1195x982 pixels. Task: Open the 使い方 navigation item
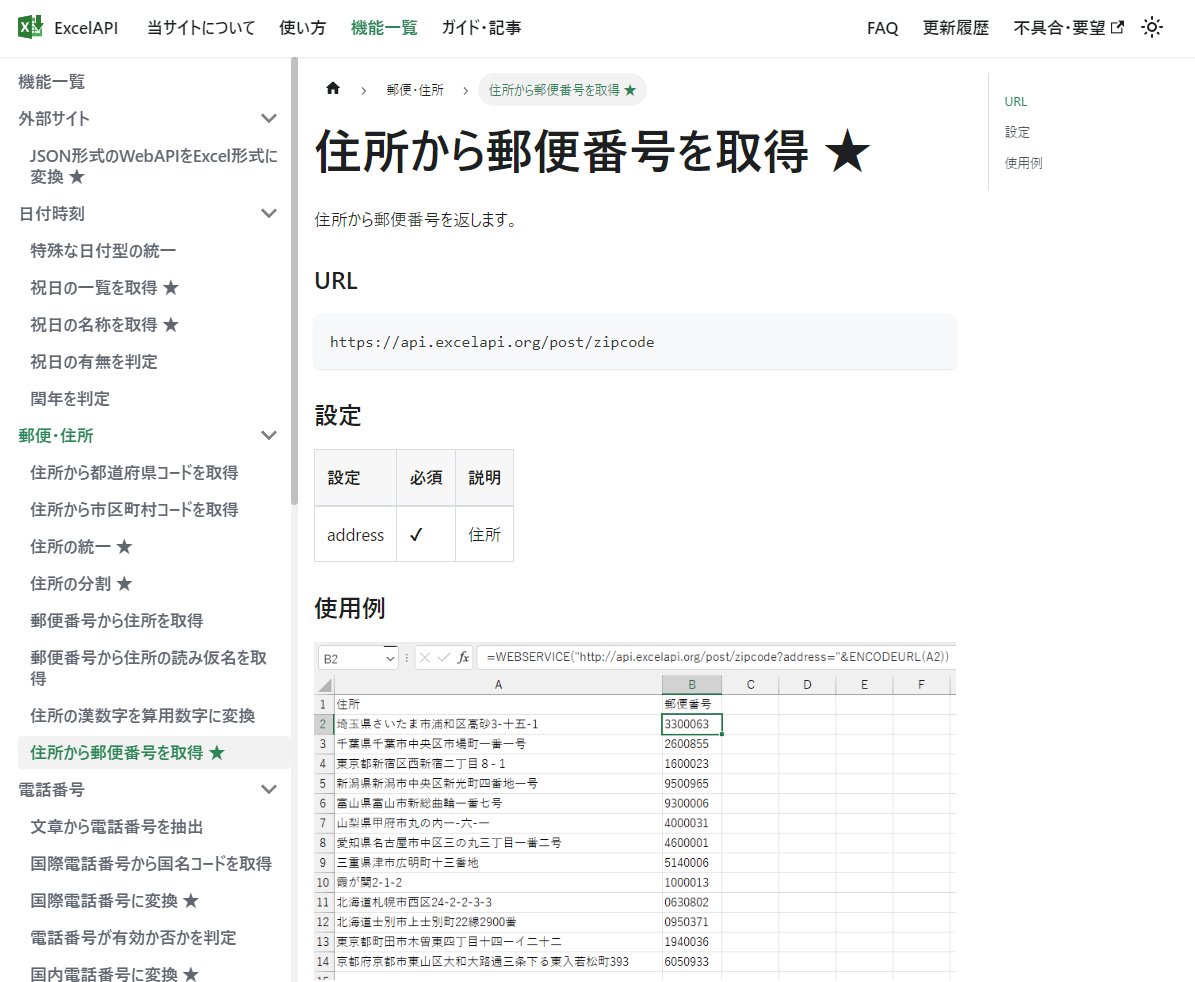(x=302, y=28)
